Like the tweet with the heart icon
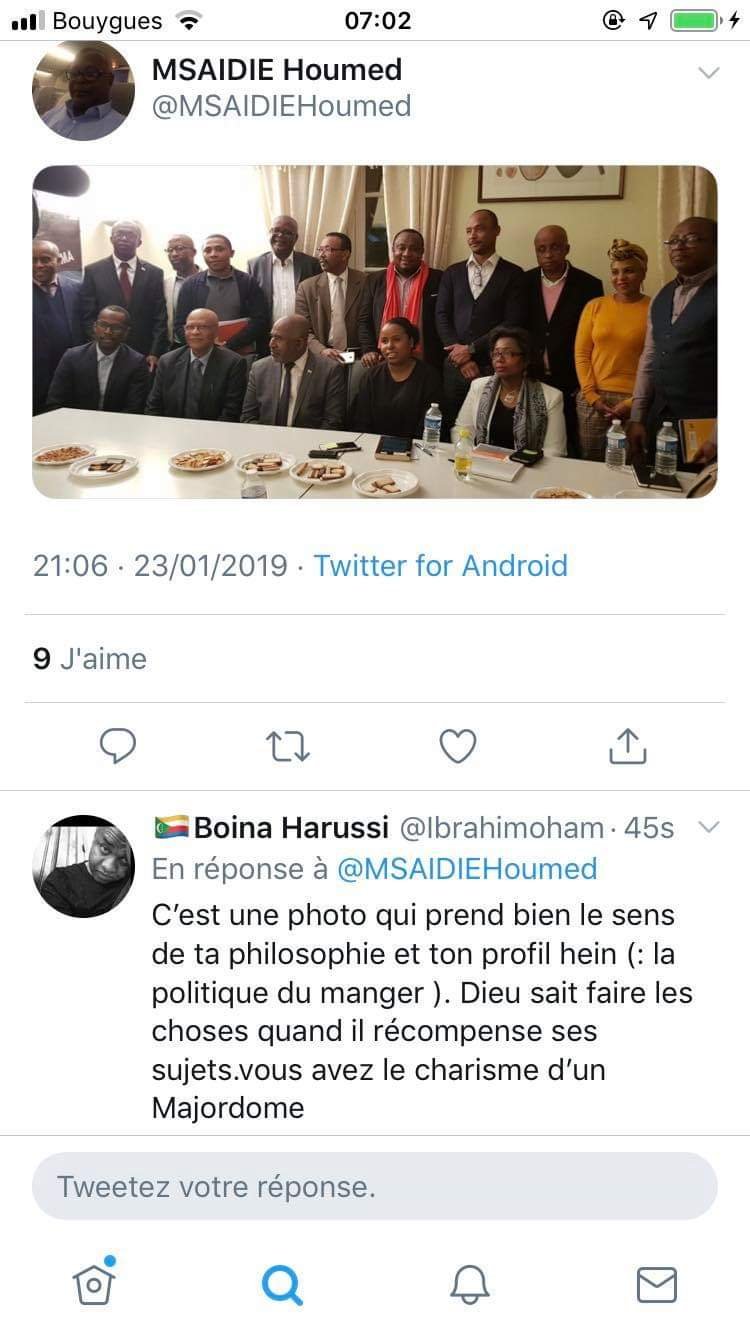 (458, 746)
